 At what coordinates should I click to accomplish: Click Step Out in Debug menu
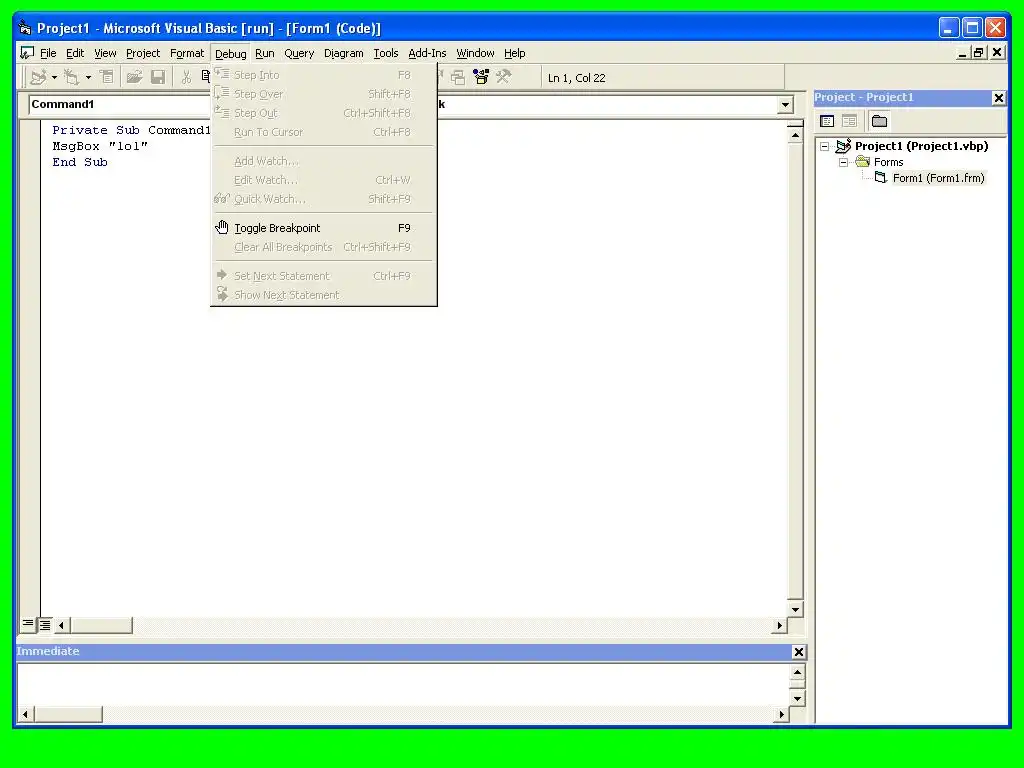(324, 113)
